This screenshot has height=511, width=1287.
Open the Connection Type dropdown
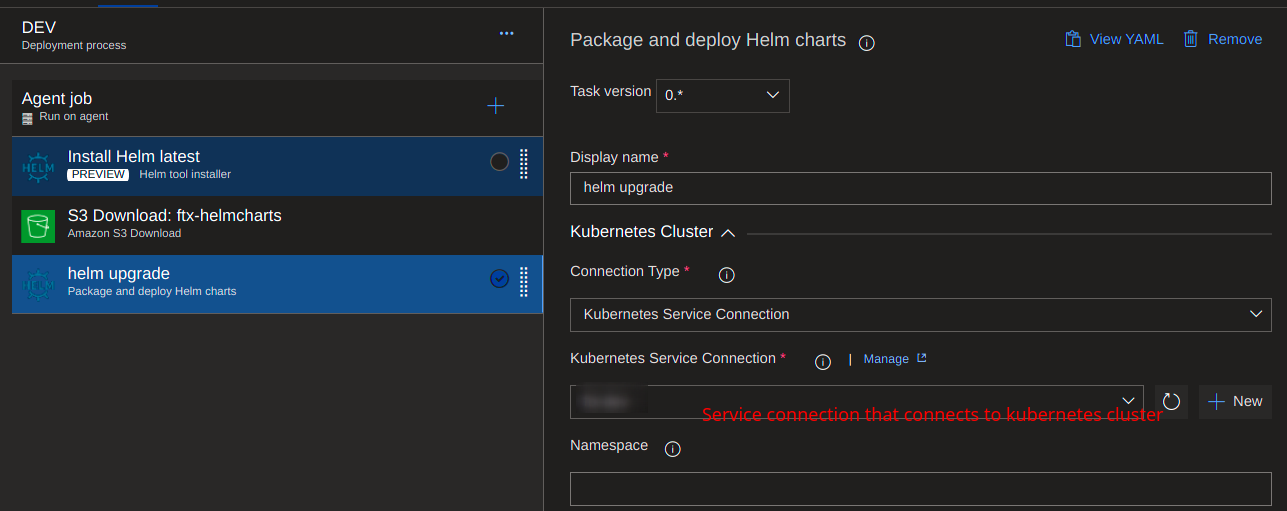tap(920, 314)
